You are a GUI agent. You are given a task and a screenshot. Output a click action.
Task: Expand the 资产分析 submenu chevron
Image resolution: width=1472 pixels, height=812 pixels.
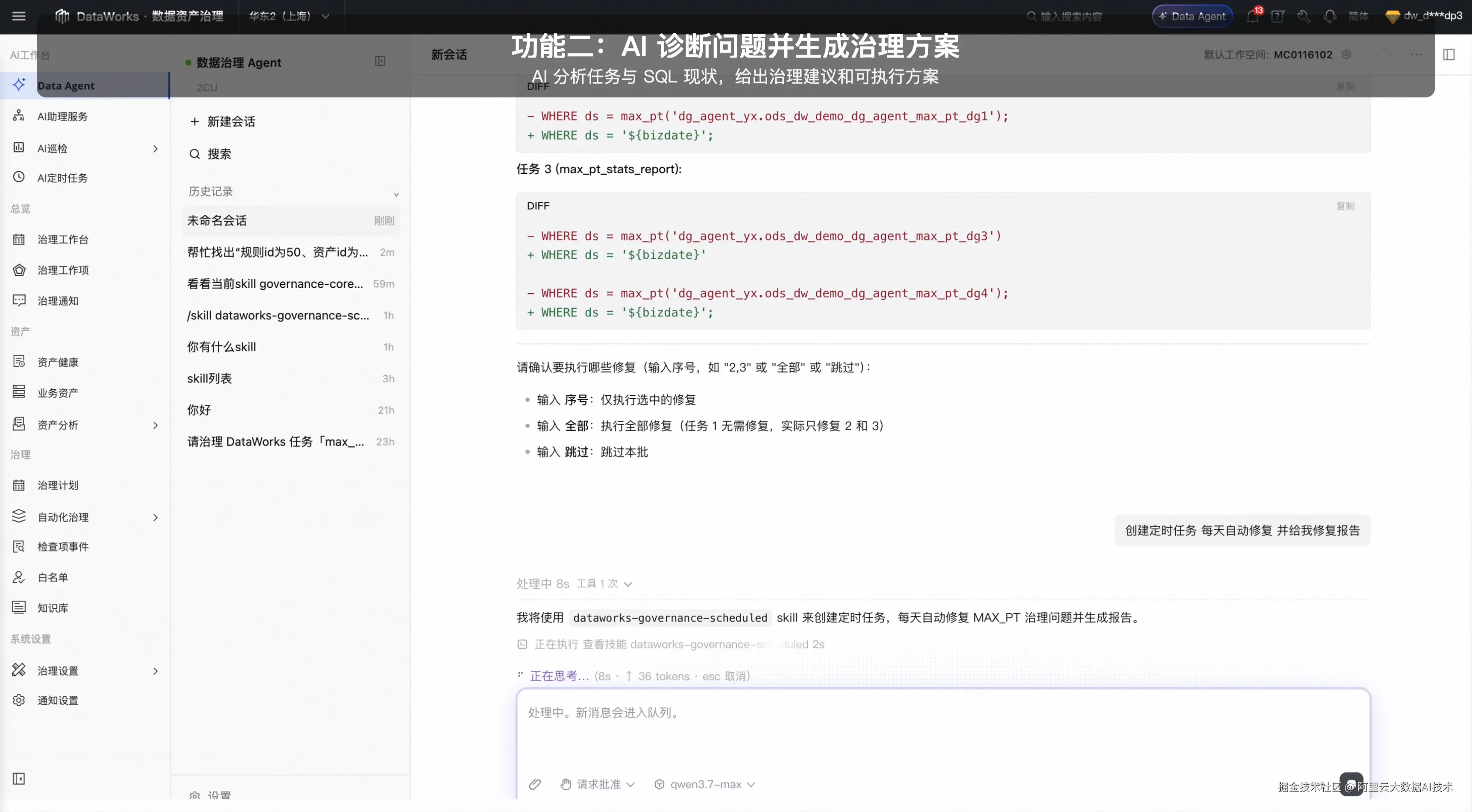click(155, 425)
